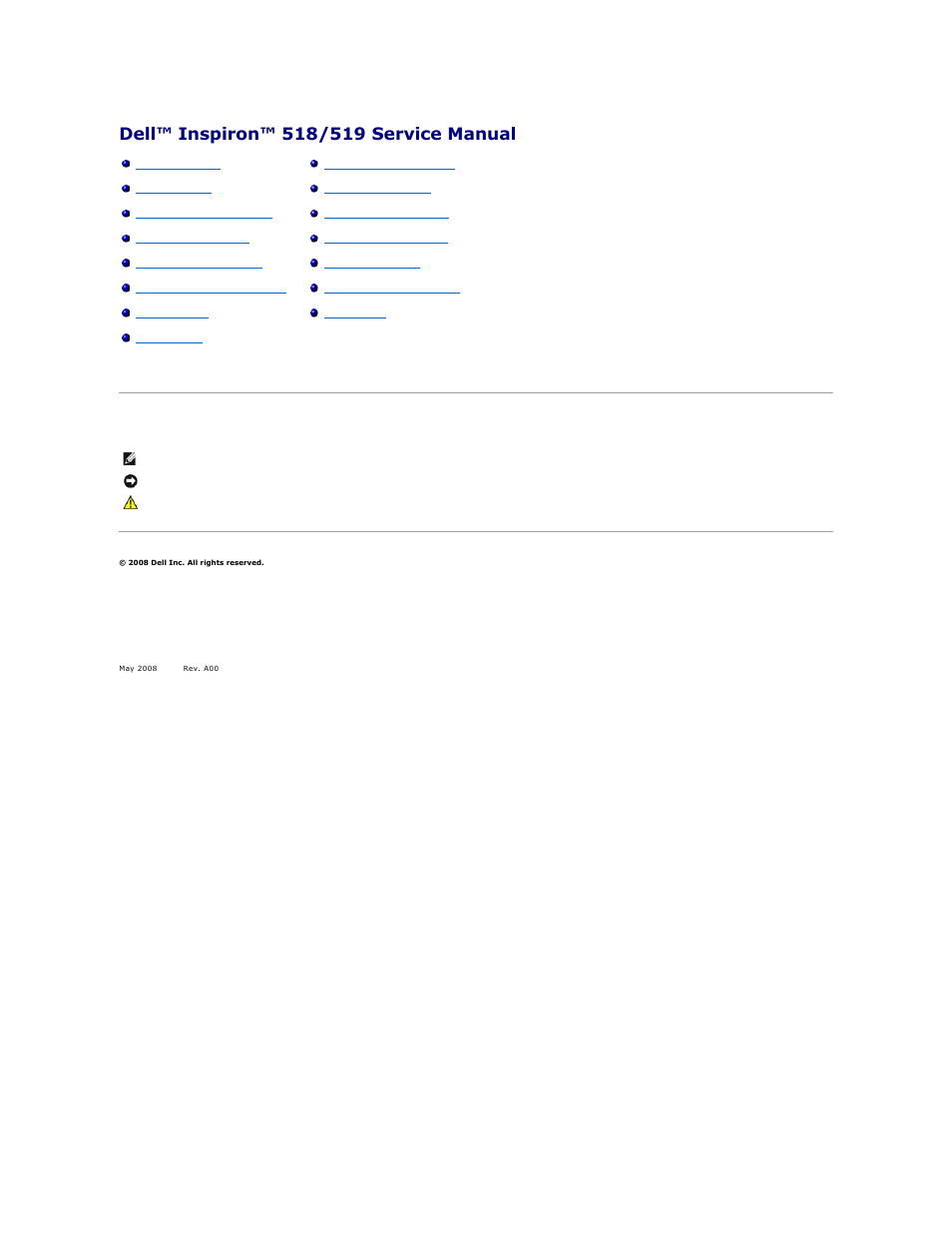Click the first blue bullet in left column
This screenshot has width=952, height=1233.
126,164
